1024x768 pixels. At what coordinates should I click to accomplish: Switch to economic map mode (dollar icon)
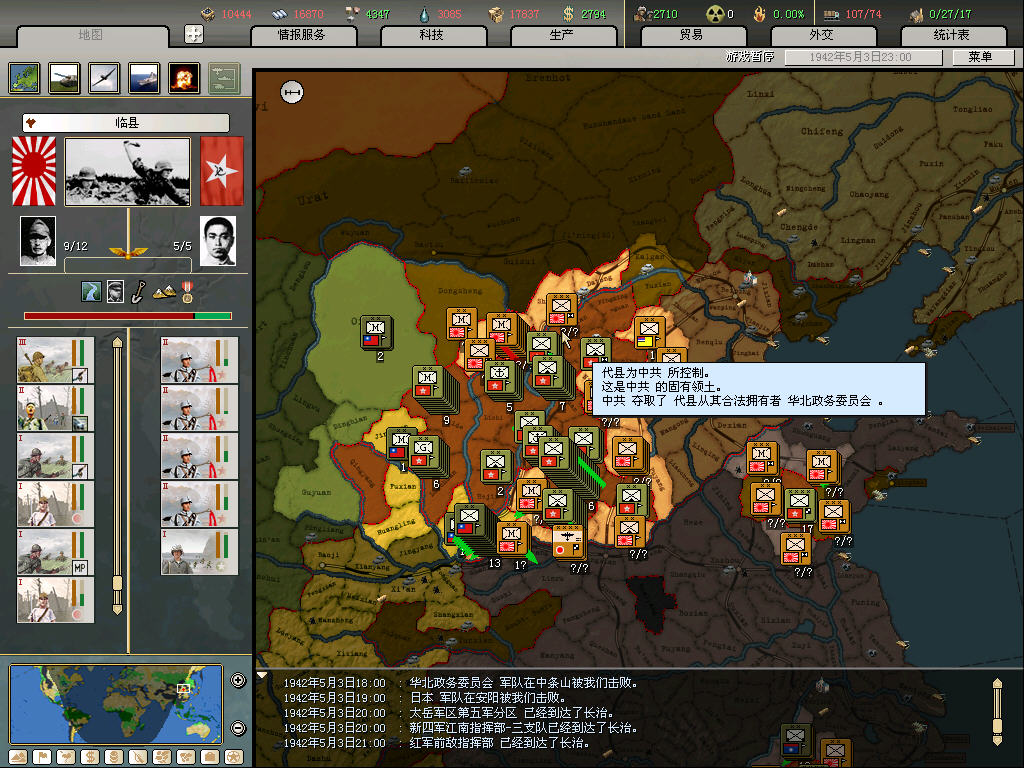point(90,757)
